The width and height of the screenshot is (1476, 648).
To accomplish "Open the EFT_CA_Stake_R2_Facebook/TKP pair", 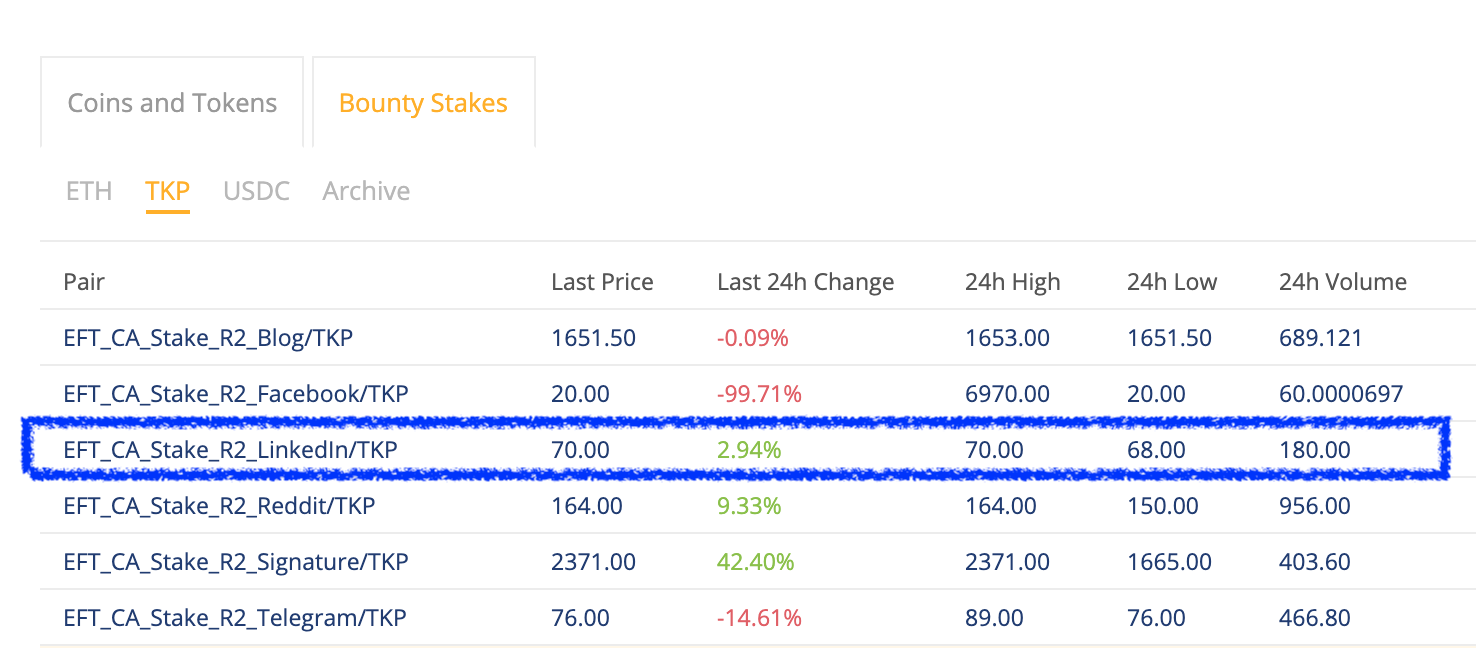I will pos(236,394).
